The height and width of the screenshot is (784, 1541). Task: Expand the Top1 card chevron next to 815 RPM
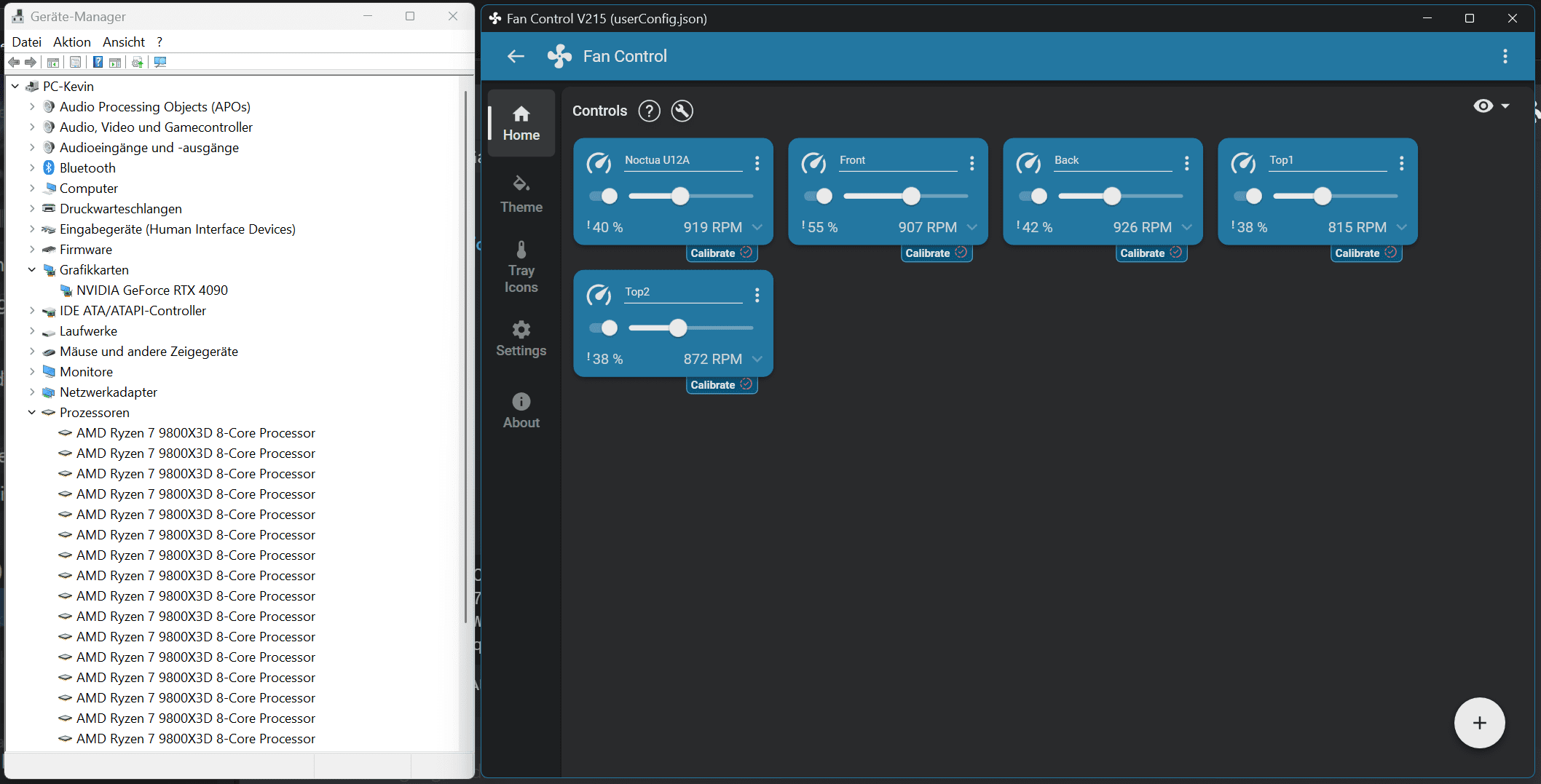click(x=1402, y=227)
